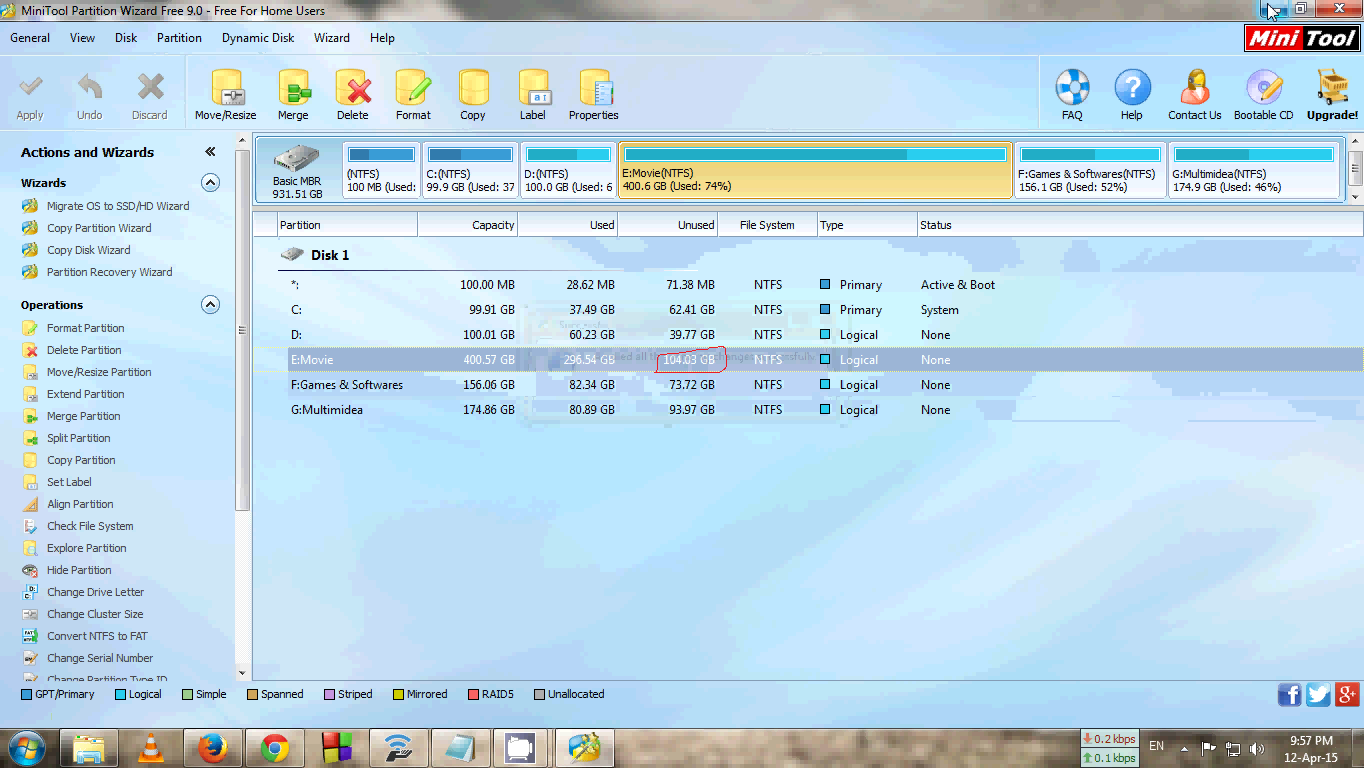This screenshot has height=768, width=1364.
Task: Click the Delete toolbar icon
Action: [353, 88]
